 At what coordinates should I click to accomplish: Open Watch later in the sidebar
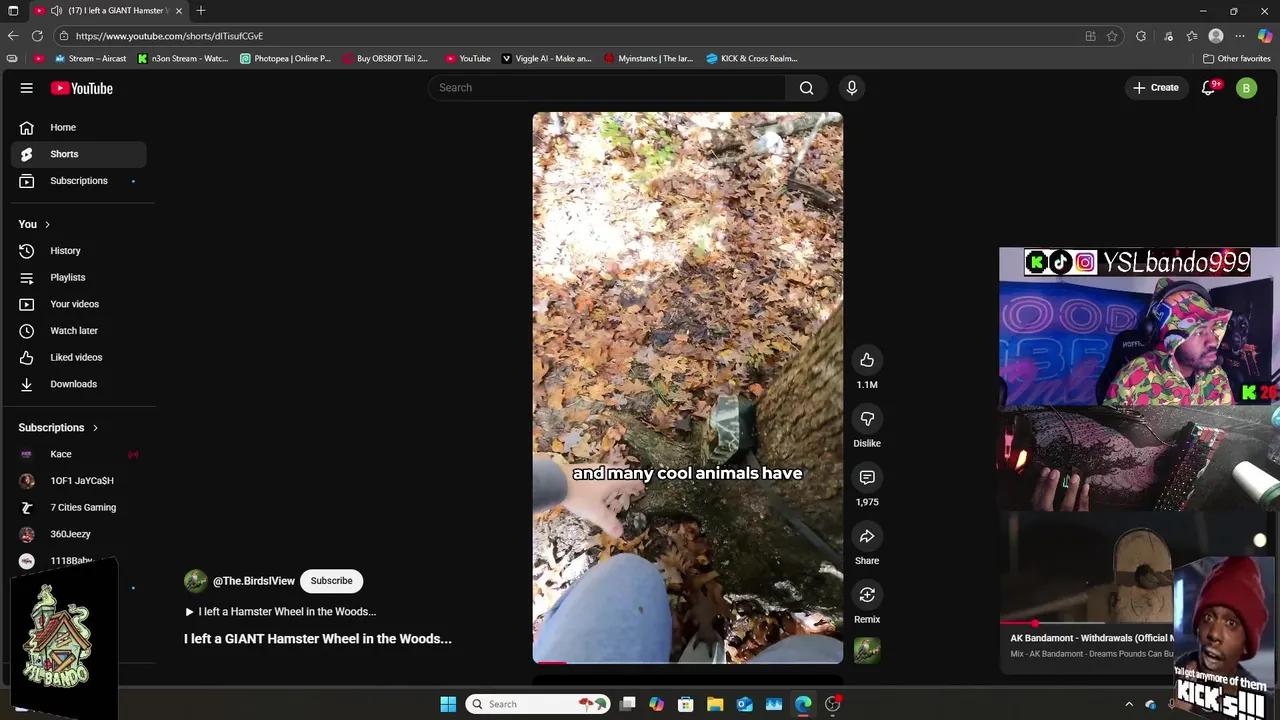pos(78,331)
